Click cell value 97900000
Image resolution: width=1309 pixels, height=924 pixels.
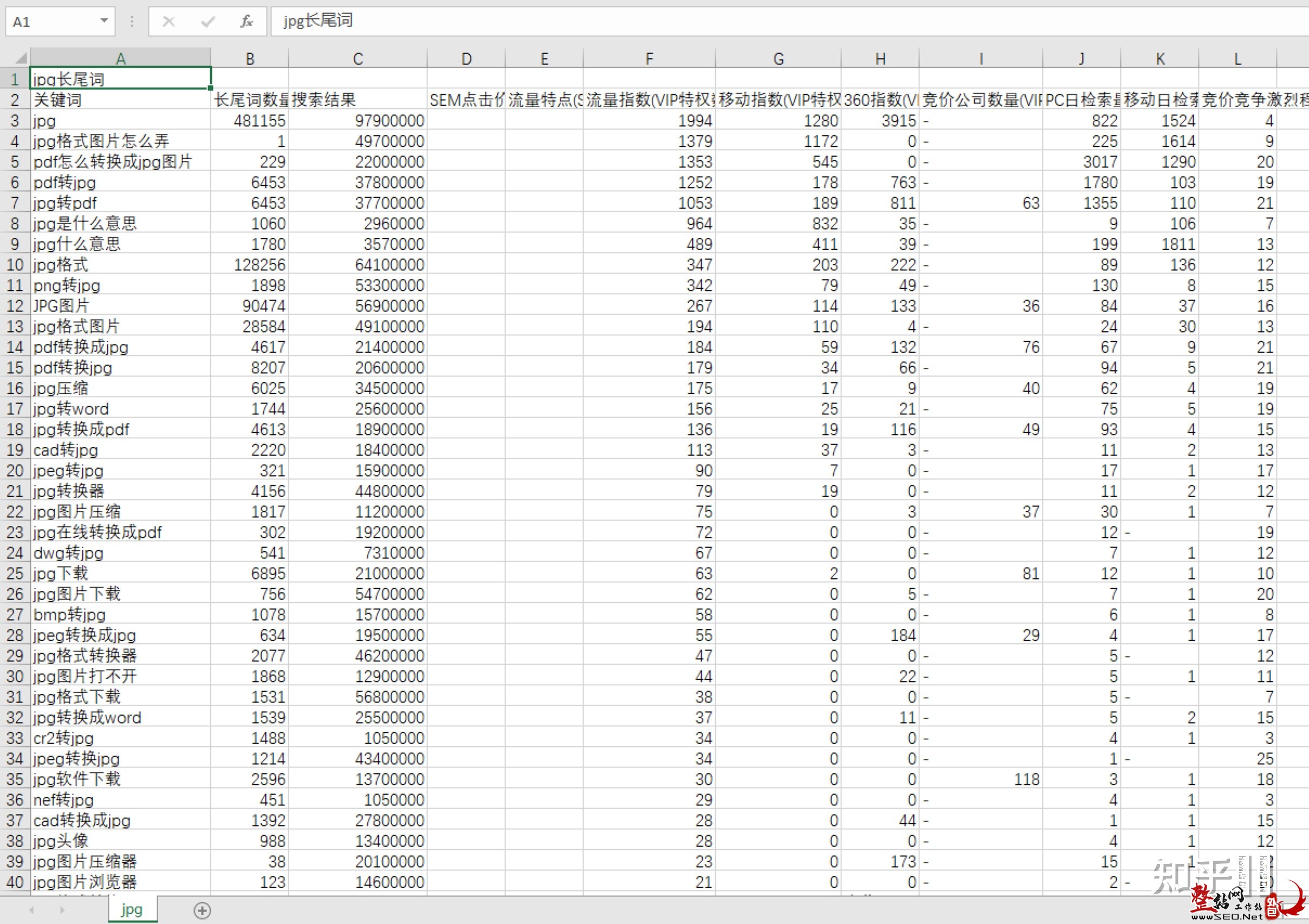click(358, 120)
